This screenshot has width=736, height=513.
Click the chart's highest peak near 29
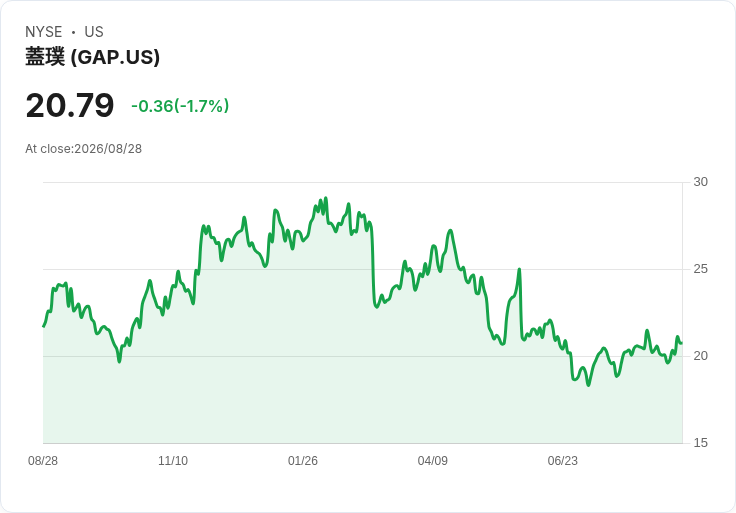click(x=326, y=198)
